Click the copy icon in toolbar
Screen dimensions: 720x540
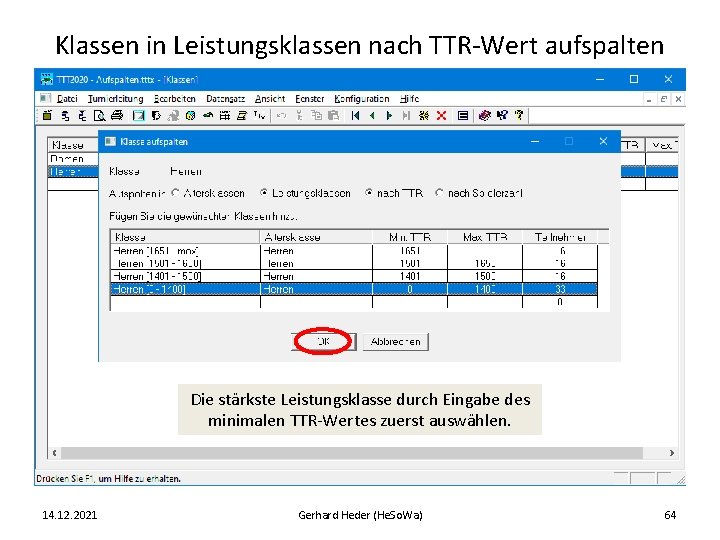tap(316, 116)
